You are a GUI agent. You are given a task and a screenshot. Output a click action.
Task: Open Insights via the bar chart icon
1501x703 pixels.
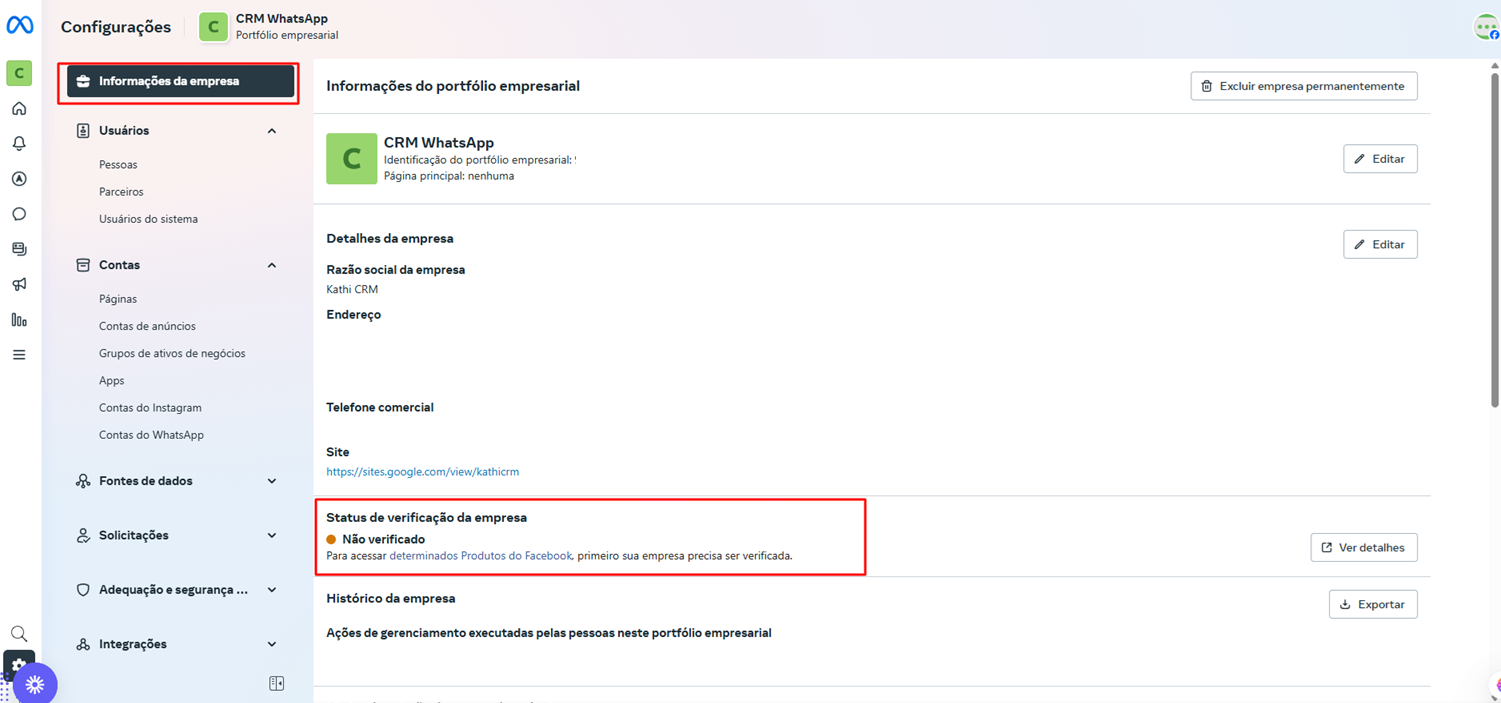pyautogui.click(x=18, y=320)
